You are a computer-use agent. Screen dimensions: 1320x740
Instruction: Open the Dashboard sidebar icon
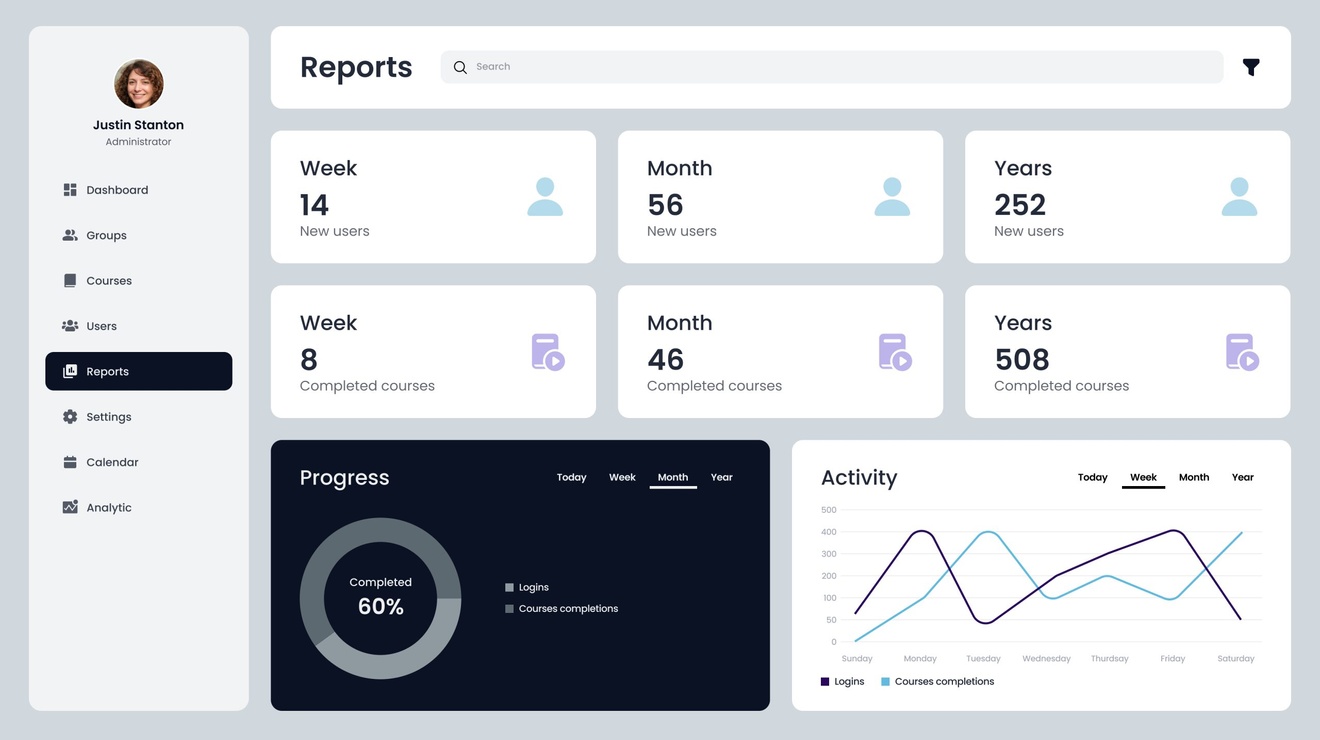pyautogui.click(x=70, y=189)
